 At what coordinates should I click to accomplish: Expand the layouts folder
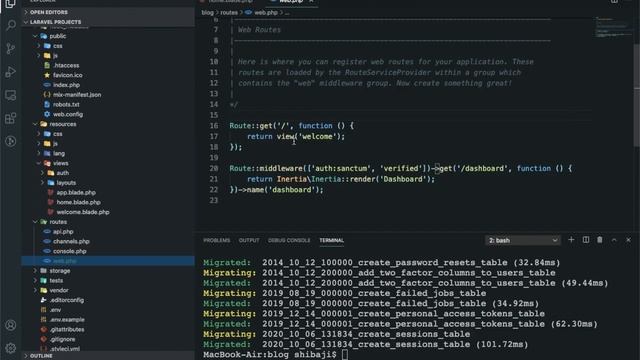tap(66, 183)
